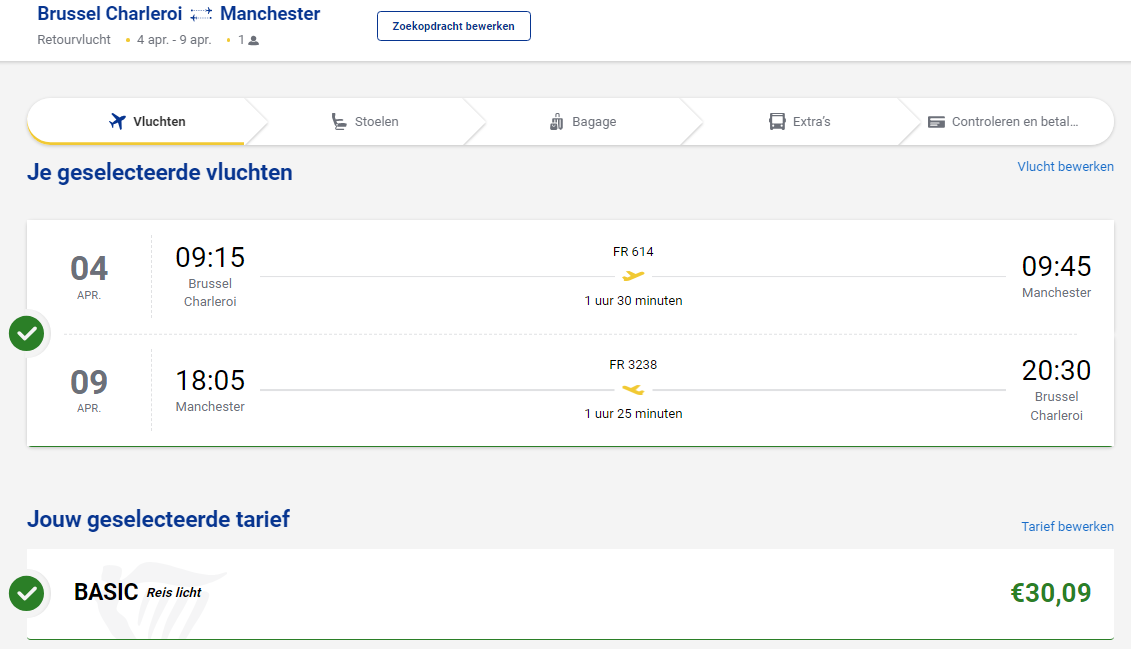This screenshot has height=649, width=1131.
Task: Click the bus icon beside Extra's
Action: 777,122
